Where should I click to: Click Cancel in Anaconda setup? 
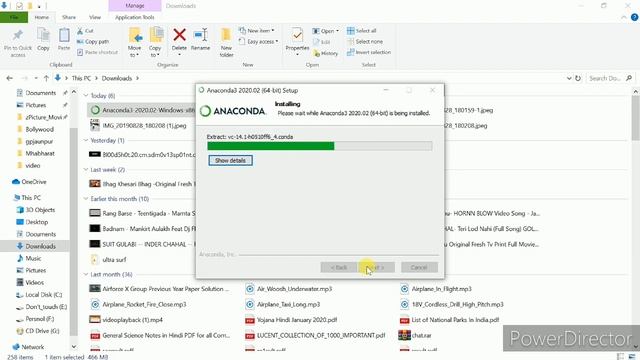[x=419, y=267]
